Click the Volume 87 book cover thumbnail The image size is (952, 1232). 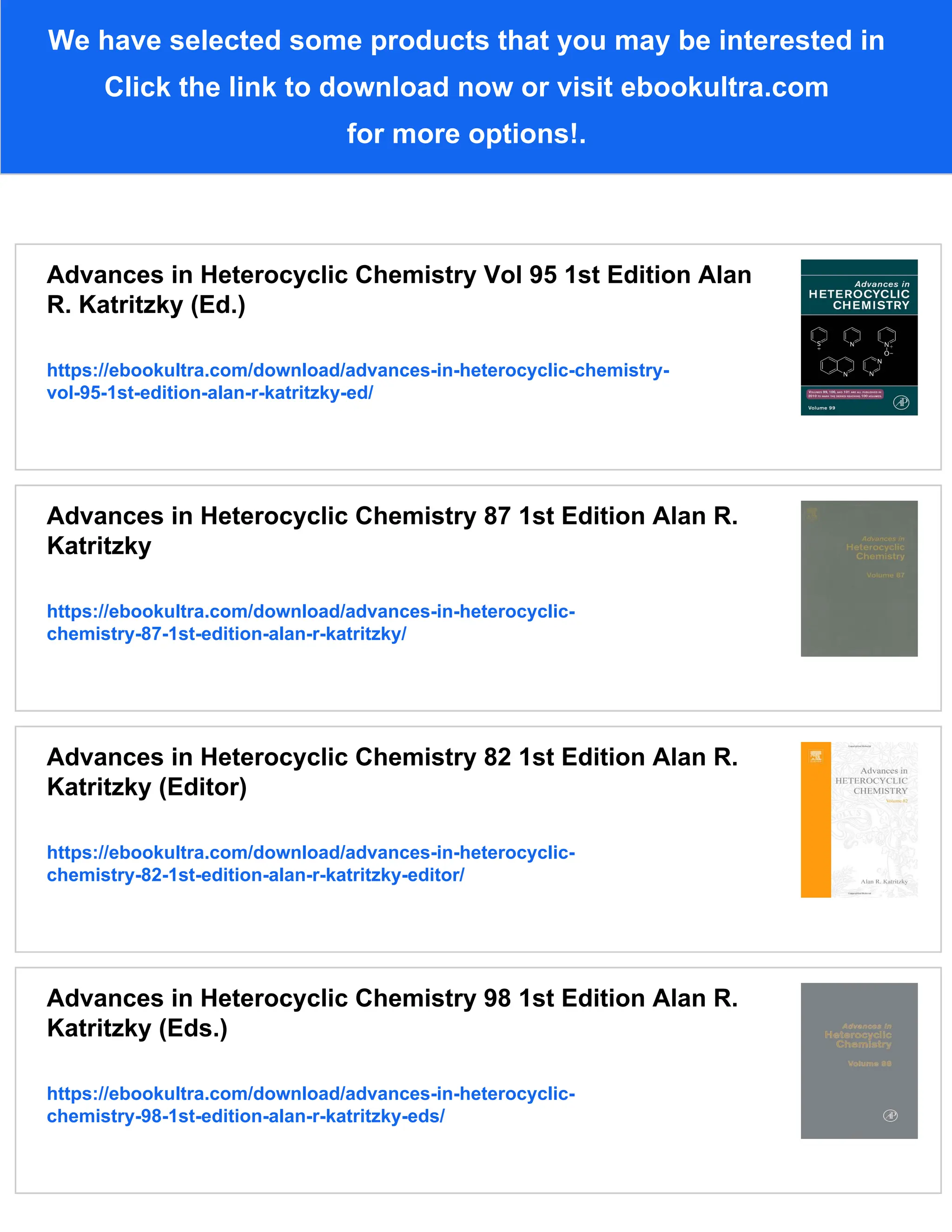pyautogui.click(x=859, y=579)
